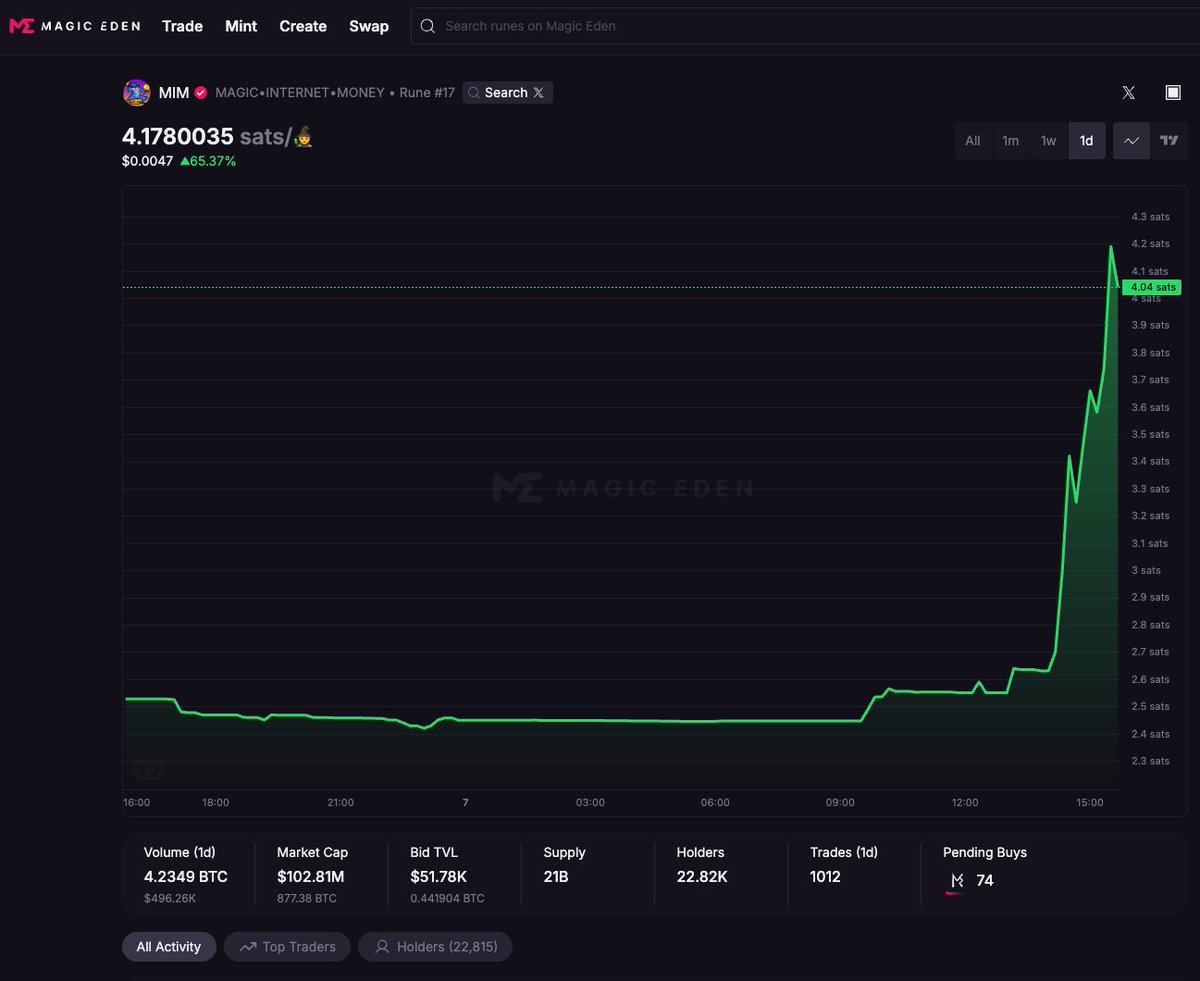
Task: Switch to the TradingView chart view
Action: click(1169, 141)
